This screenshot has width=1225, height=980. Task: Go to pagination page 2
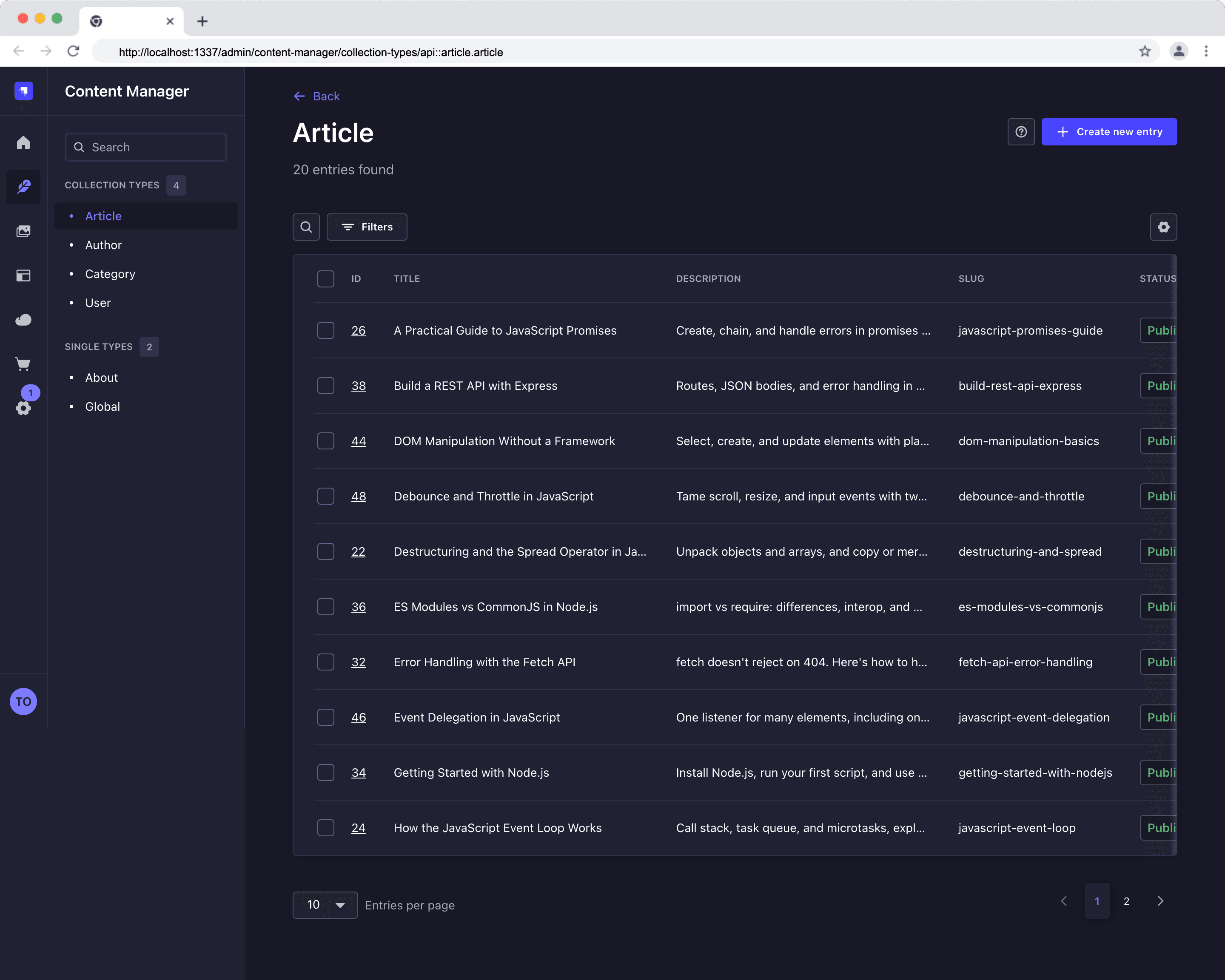coord(1126,901)
